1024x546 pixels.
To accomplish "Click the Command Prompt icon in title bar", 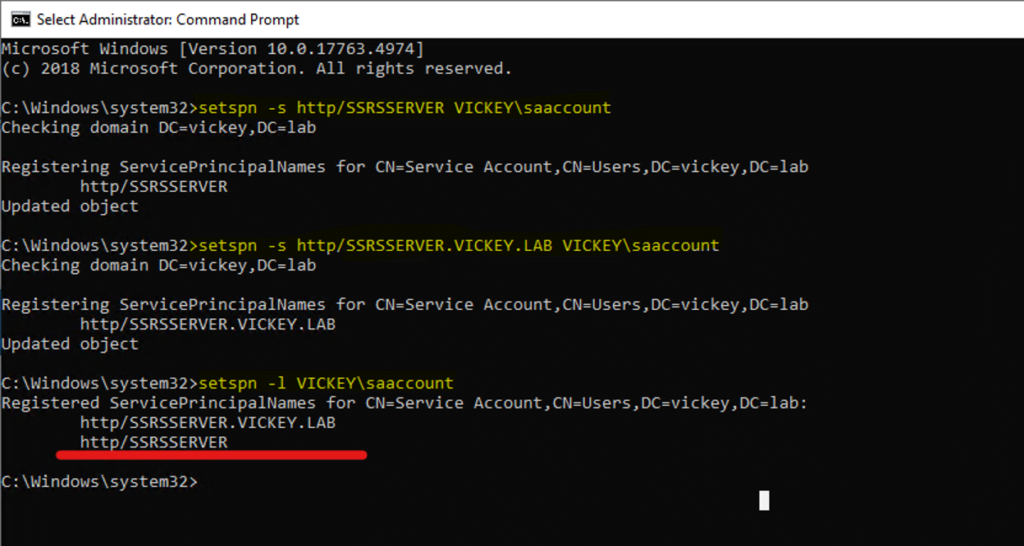I will (20, 20).
